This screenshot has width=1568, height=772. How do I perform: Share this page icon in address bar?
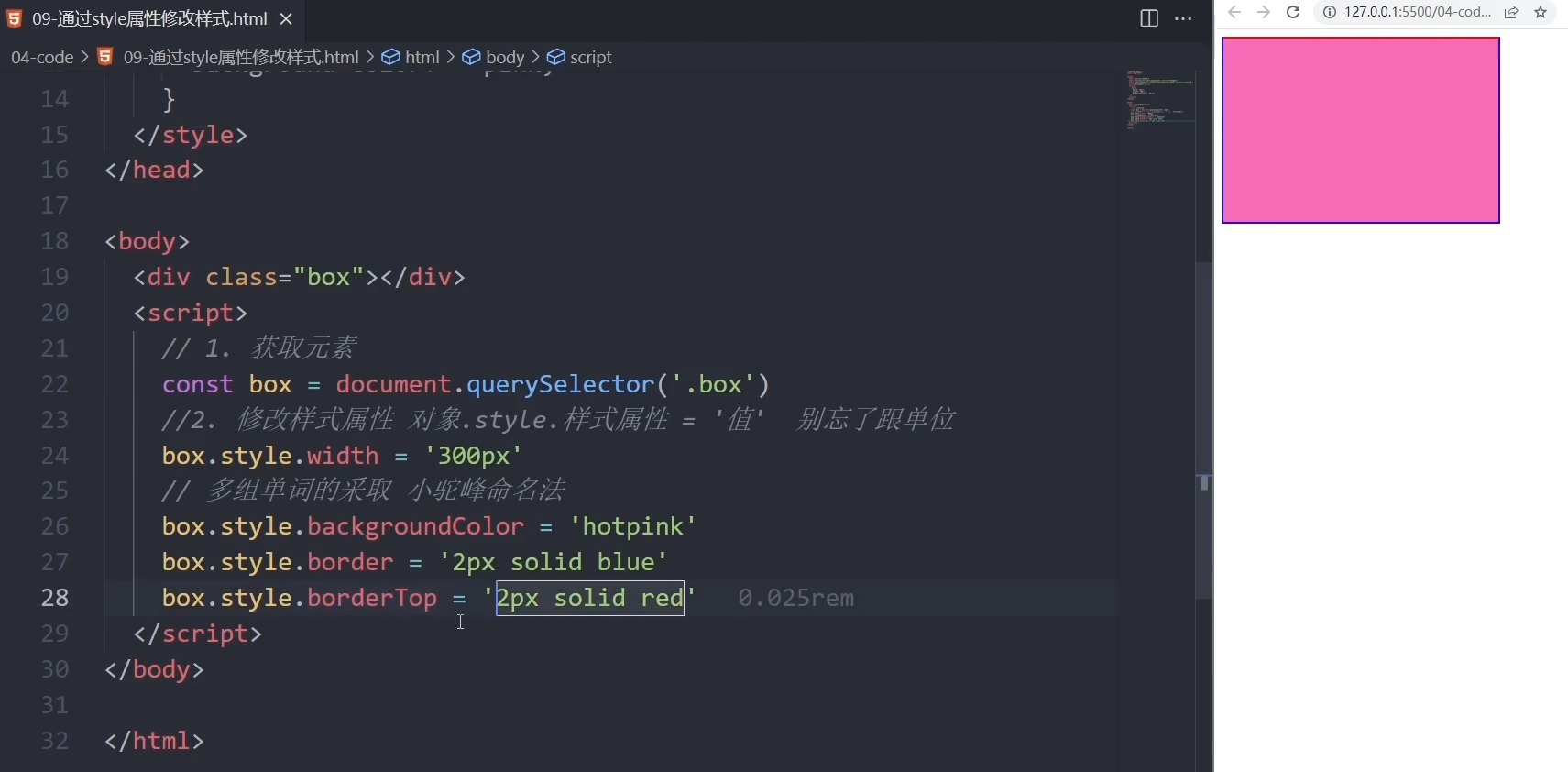1511,12
